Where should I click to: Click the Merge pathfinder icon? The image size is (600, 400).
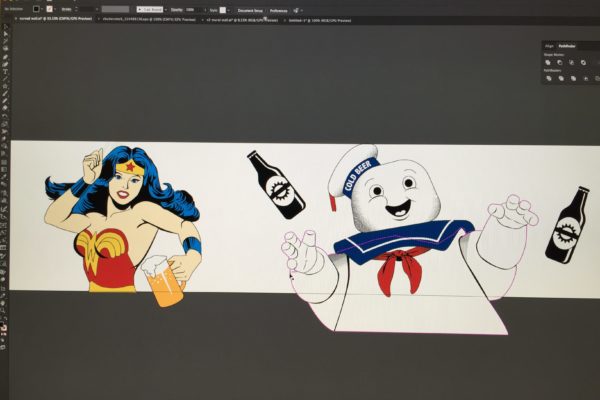(574, 78)
